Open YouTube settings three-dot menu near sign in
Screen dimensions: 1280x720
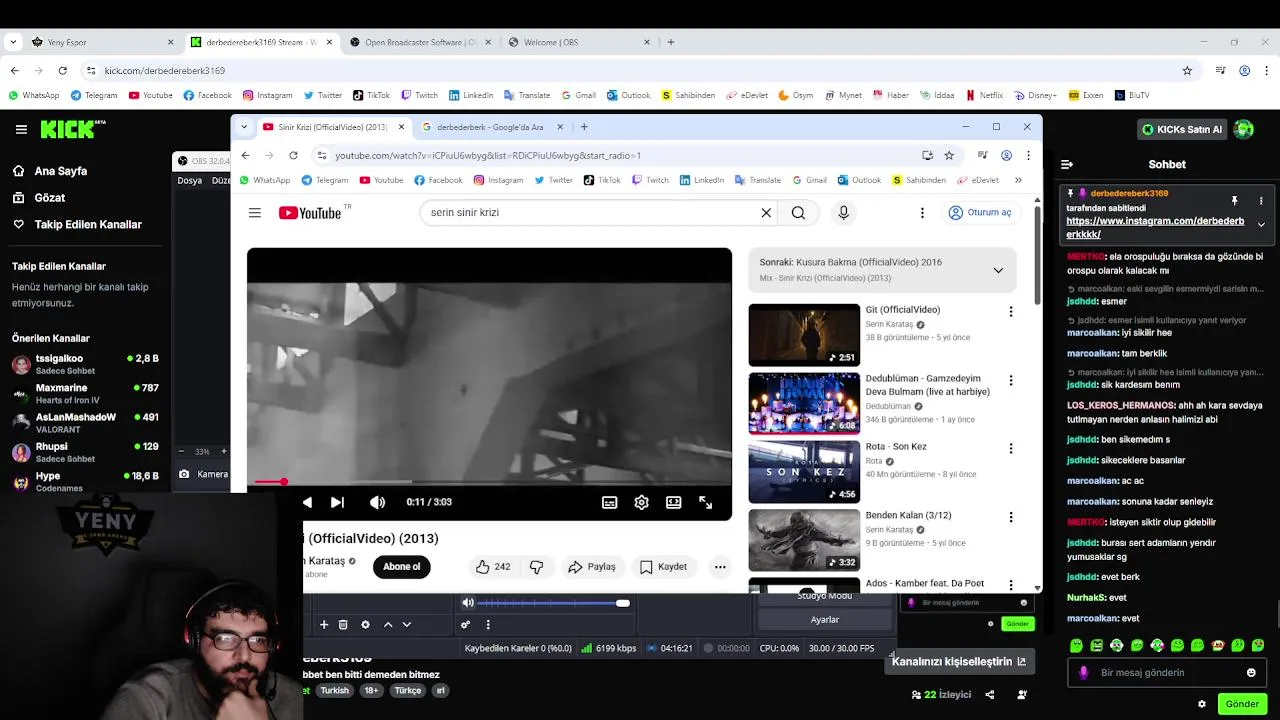tap(922, 212)
